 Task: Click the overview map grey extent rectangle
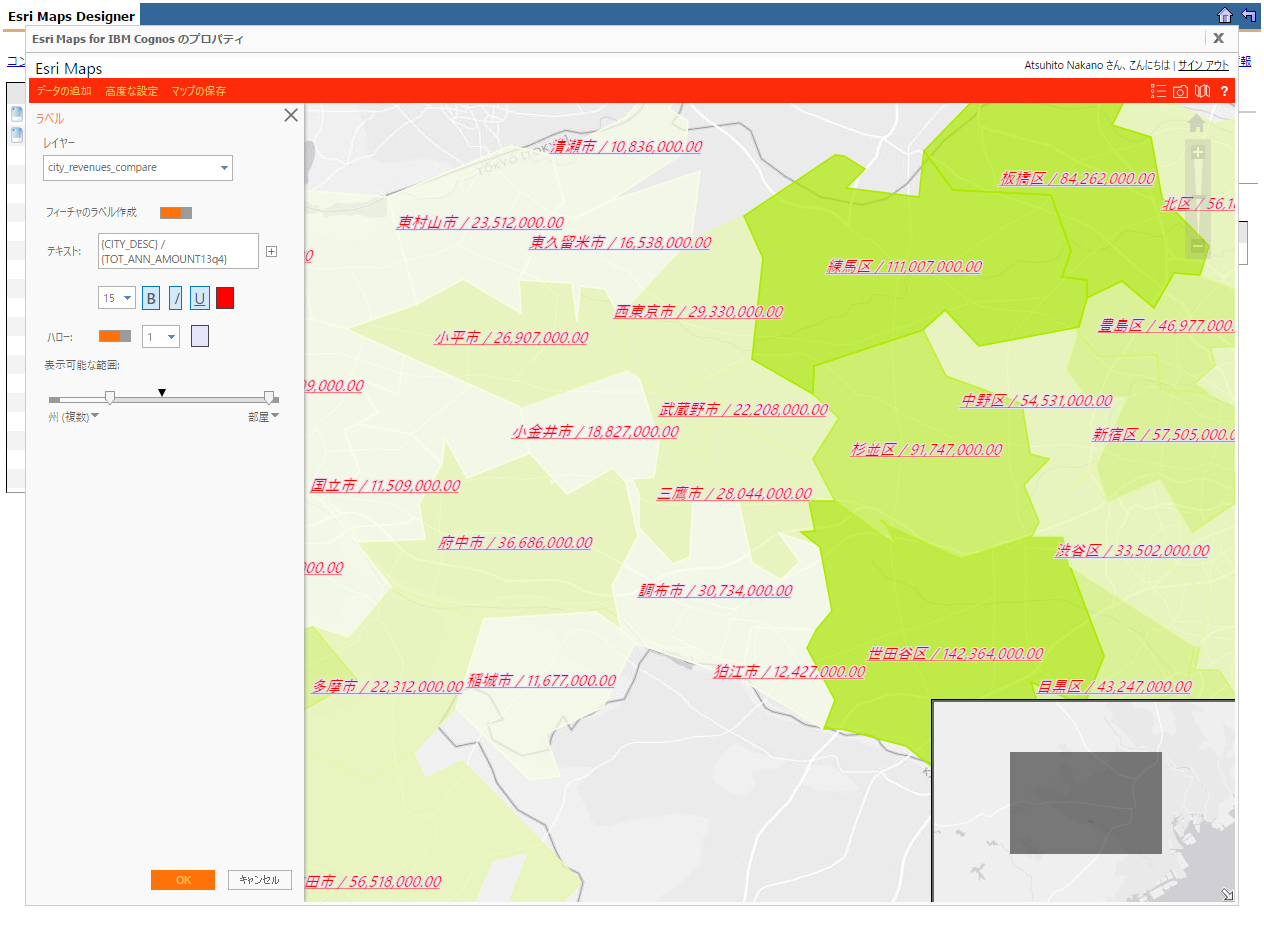(1086, 803)
